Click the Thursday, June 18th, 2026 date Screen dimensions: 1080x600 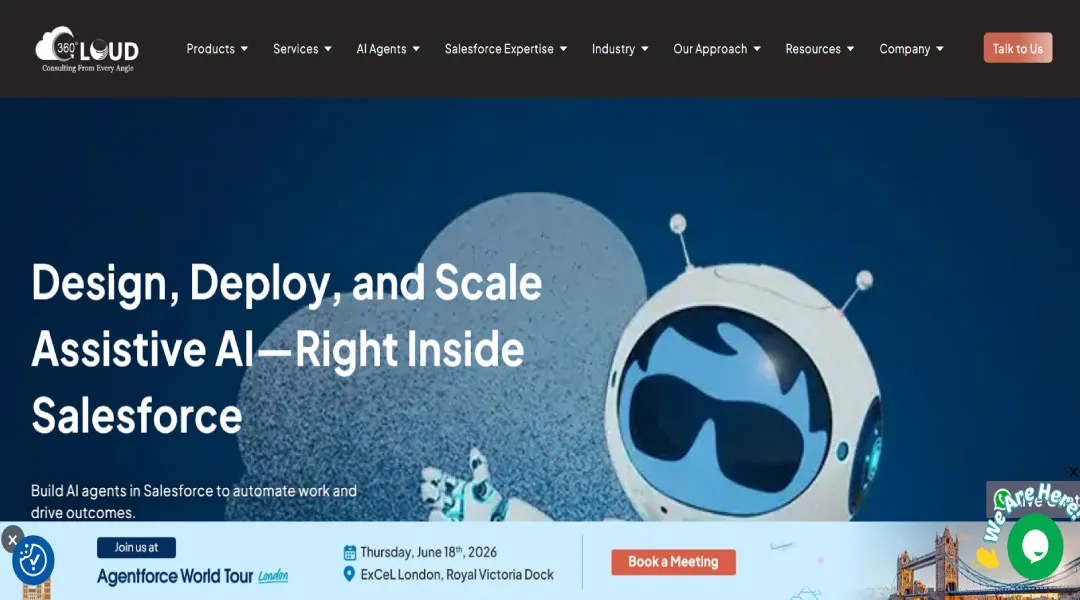click(428, 552)
